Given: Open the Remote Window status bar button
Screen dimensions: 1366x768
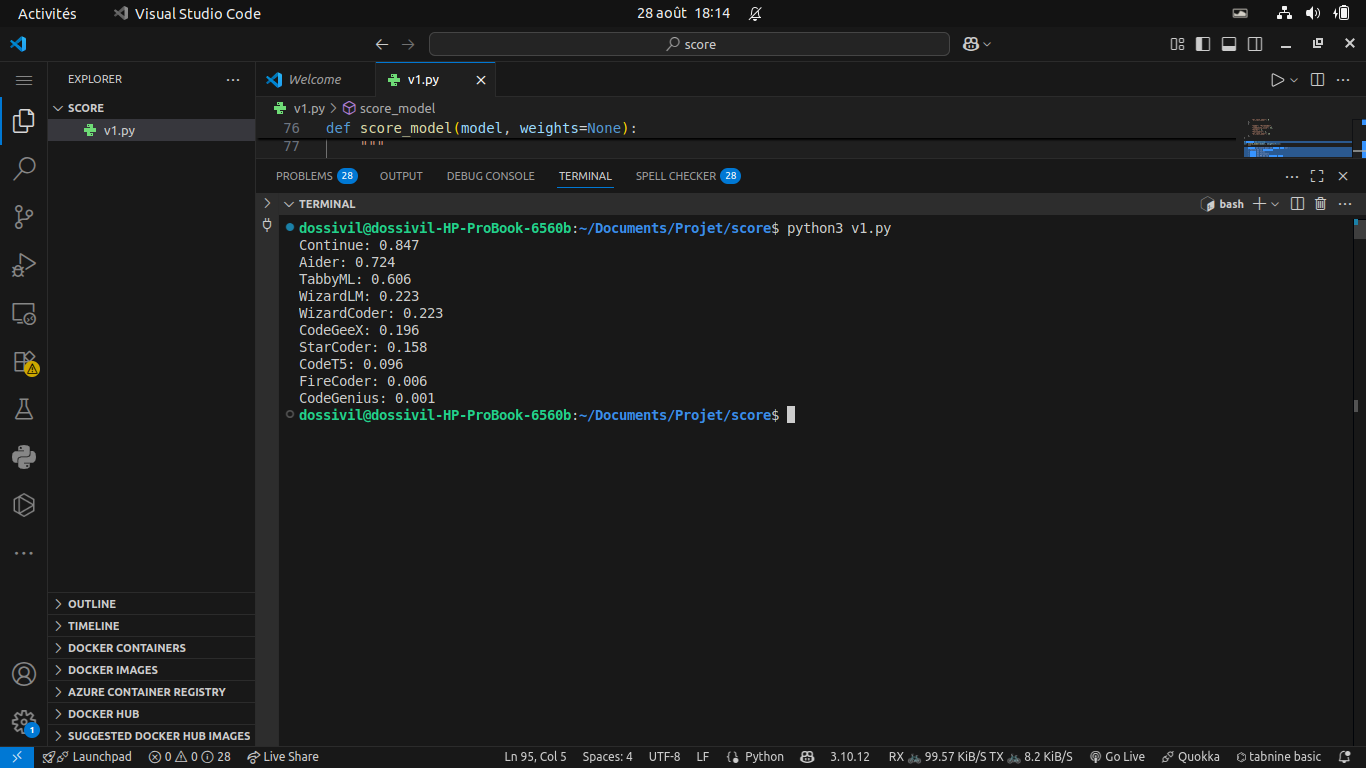Looking at the screenshot, I should coord(17,757).
